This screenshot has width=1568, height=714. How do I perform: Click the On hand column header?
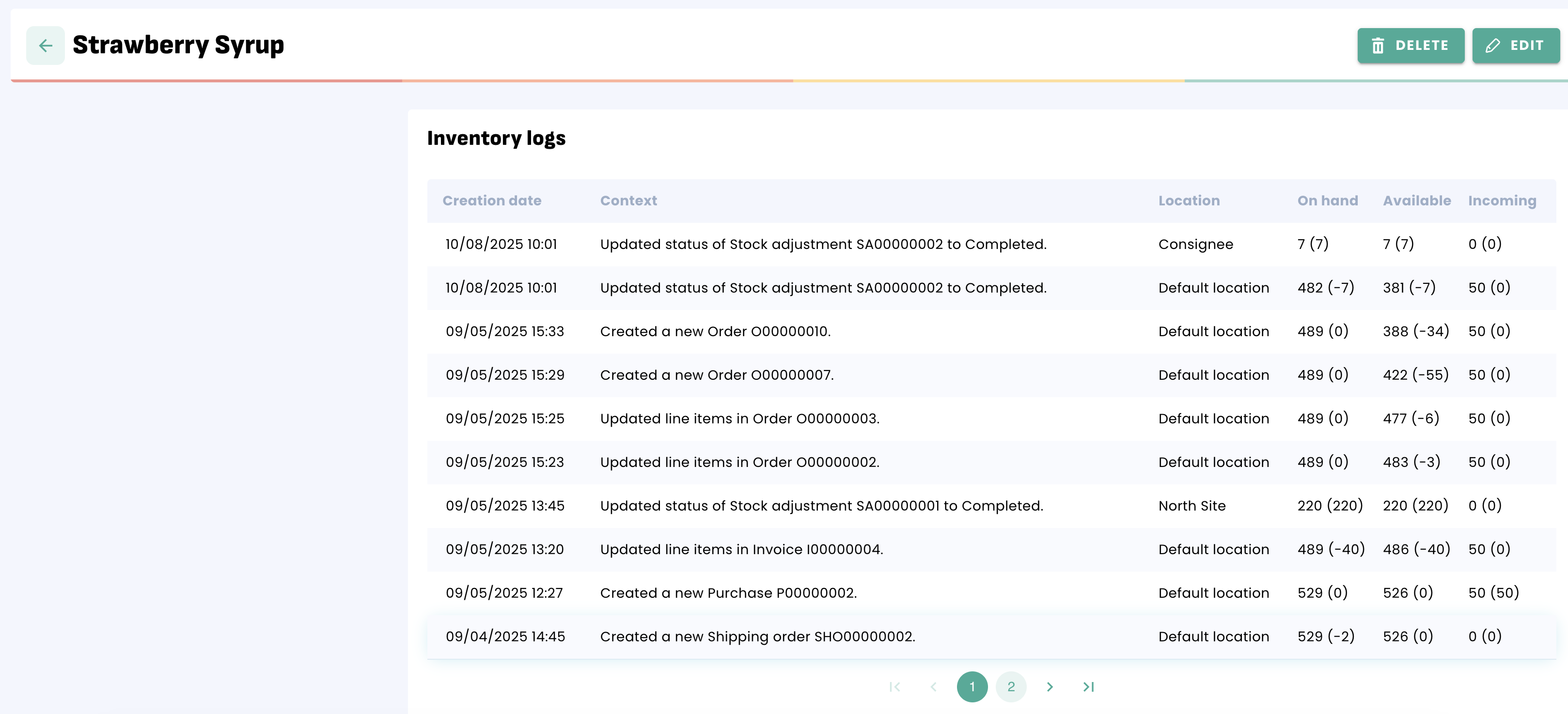coord(1327,201)
